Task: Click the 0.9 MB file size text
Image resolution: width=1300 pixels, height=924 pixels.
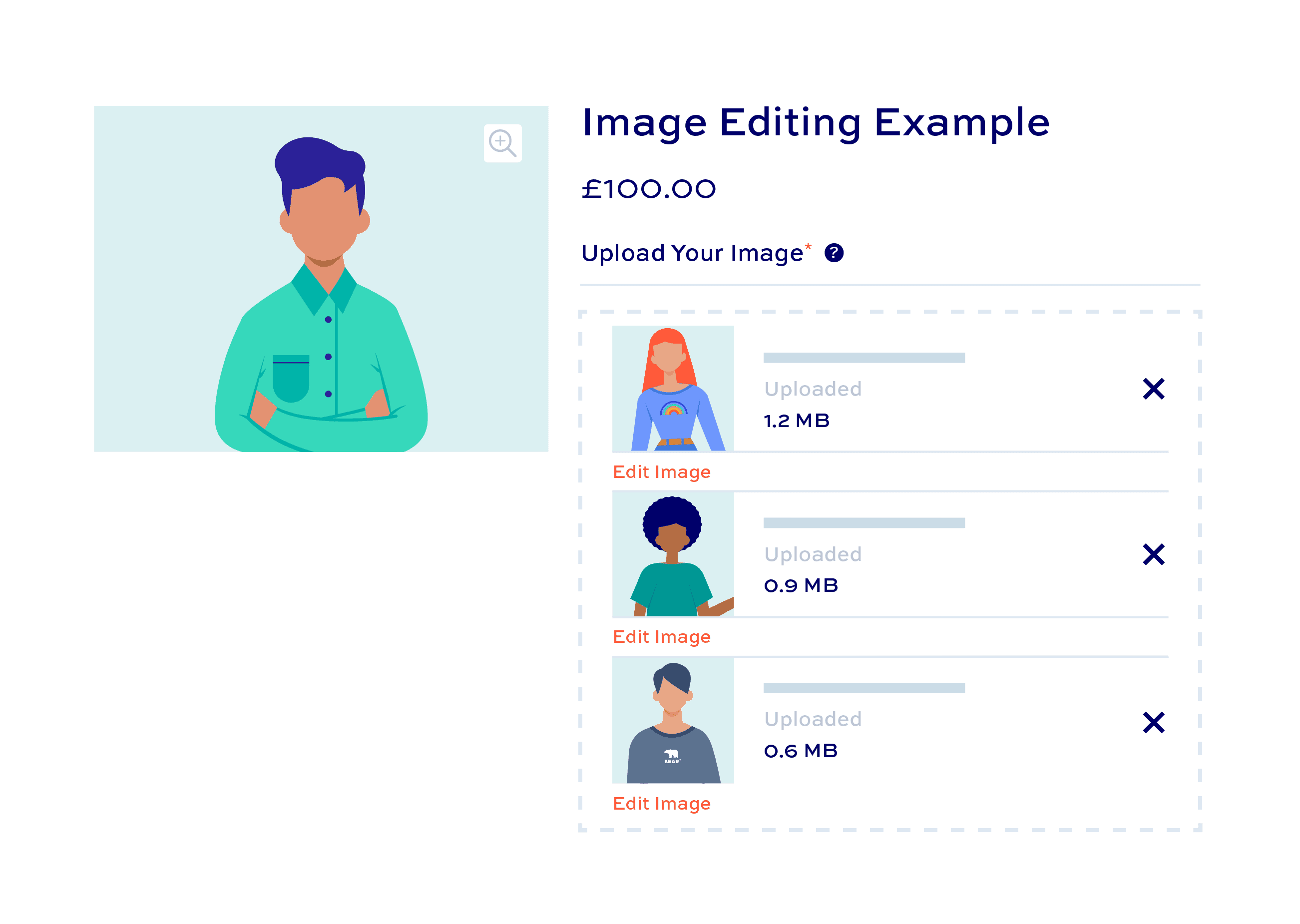Action: pos(801,586)
